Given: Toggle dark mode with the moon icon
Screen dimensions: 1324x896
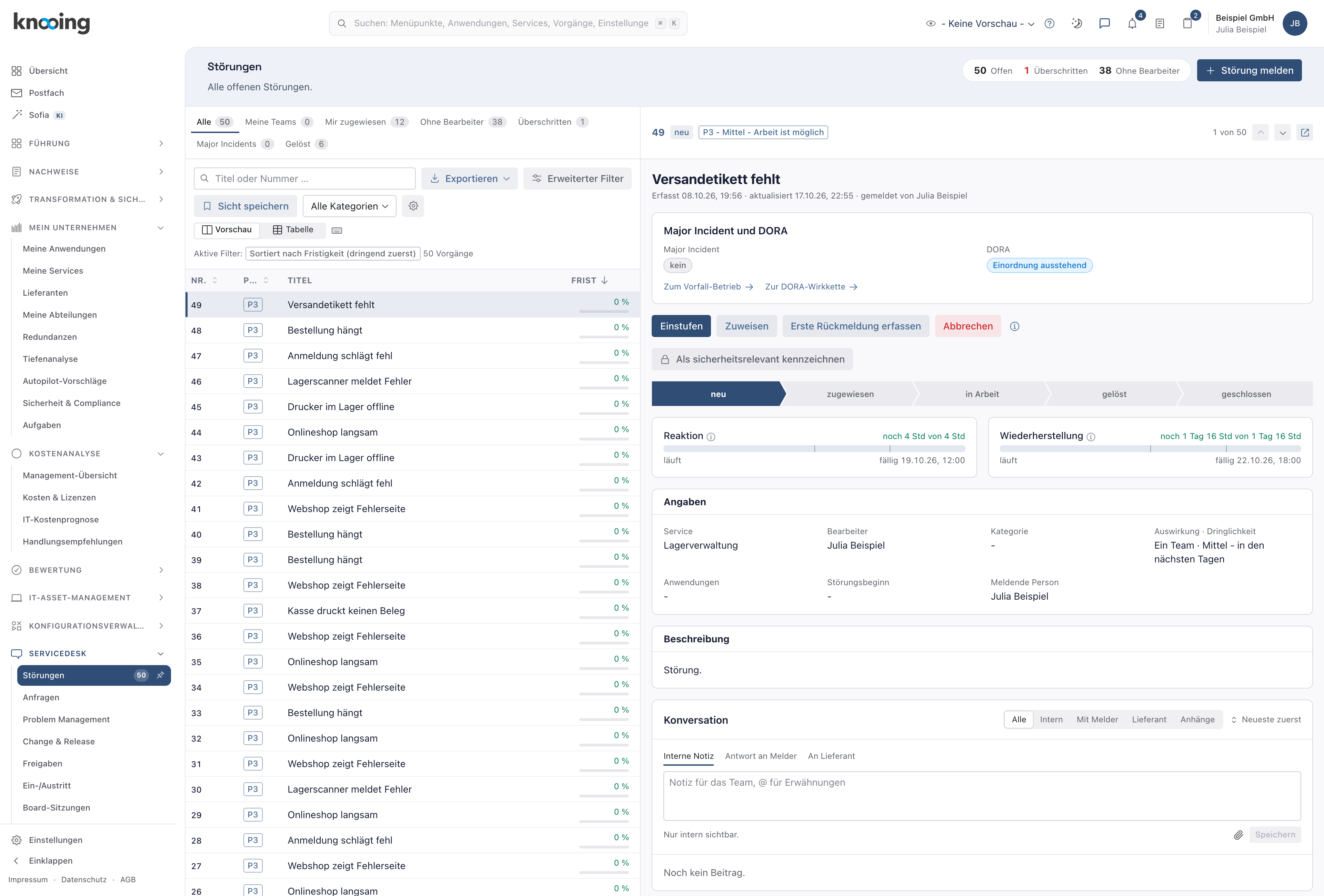Looking at the screenshot, I should coord(1077,23).
